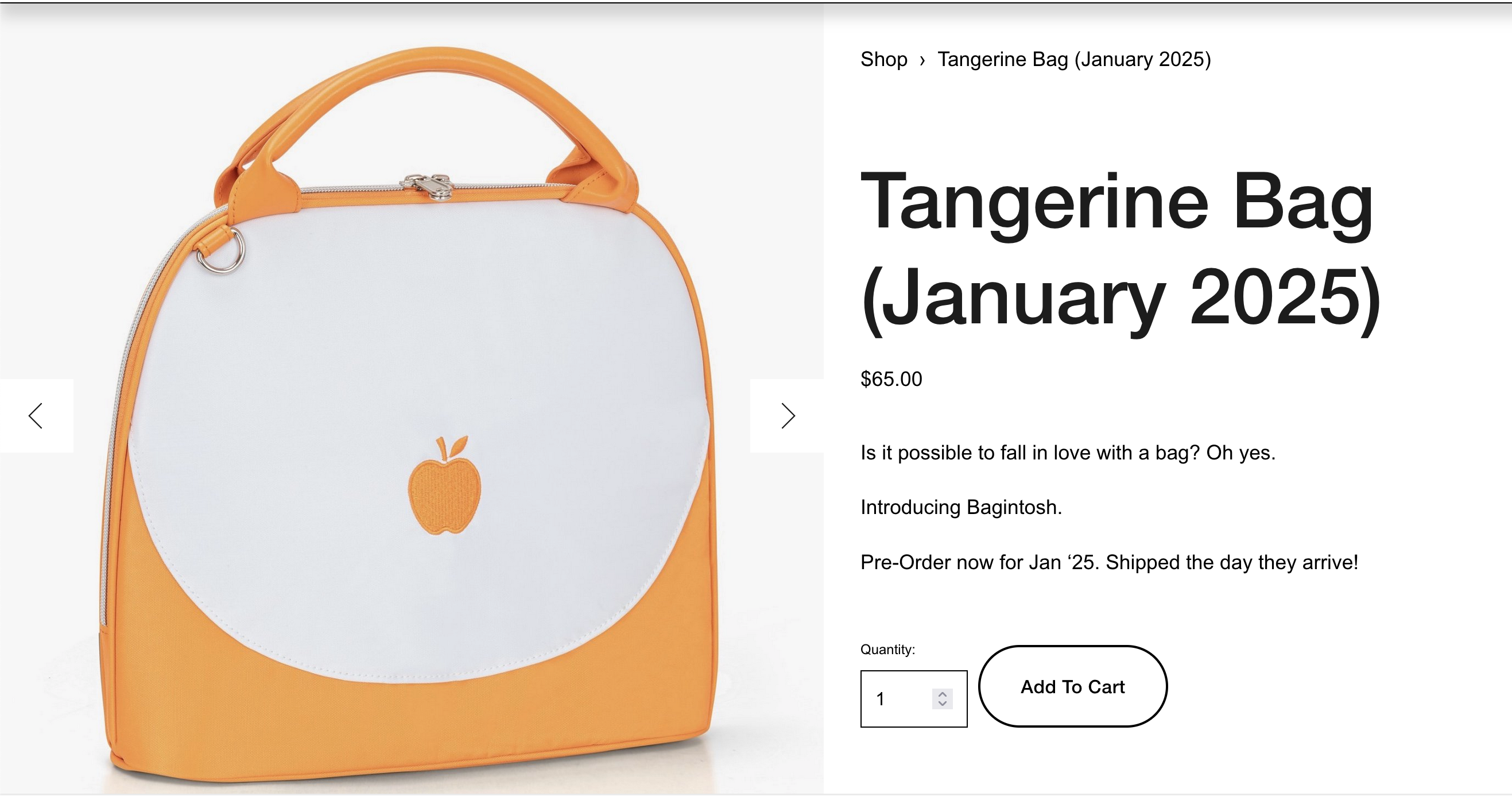Show the previous product image
Screen dimensions: 1512x796
tap(36, 415)
